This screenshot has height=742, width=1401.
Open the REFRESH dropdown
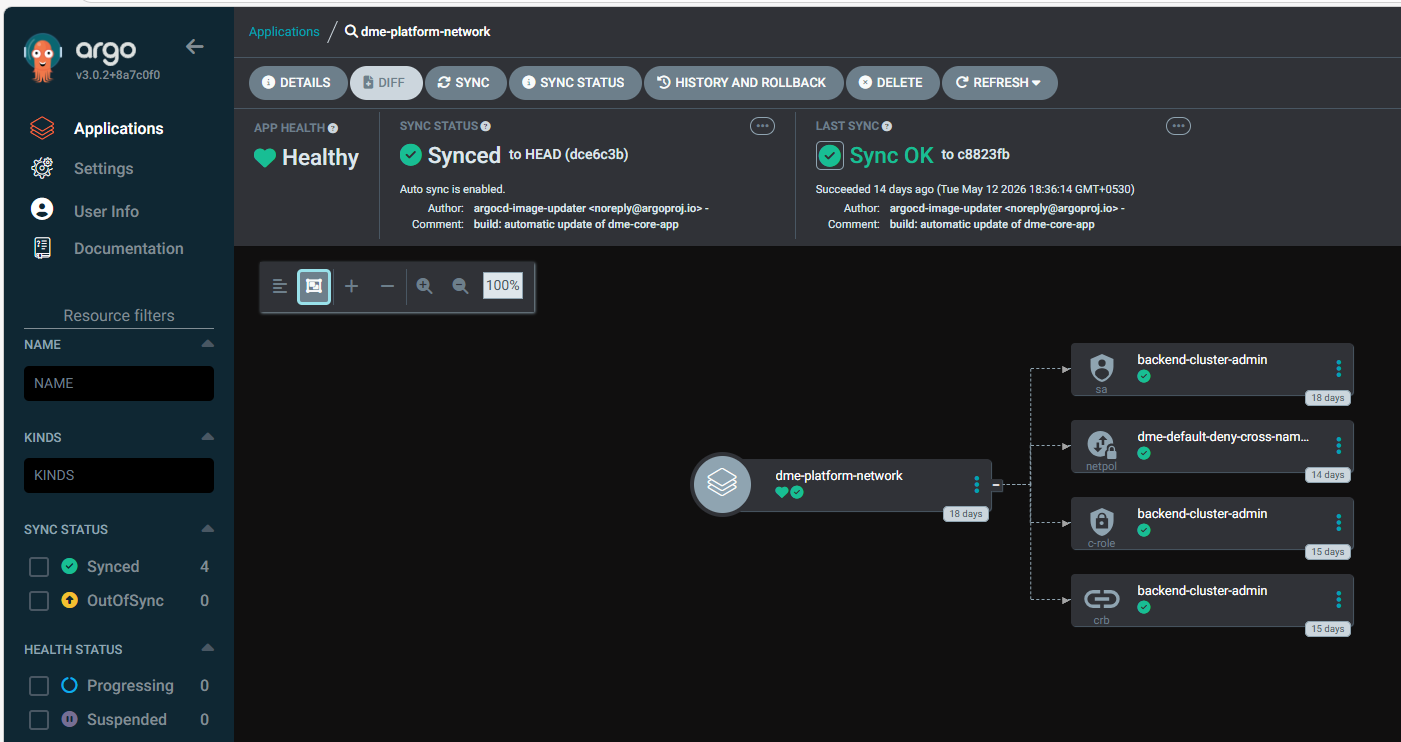(999, 83)
